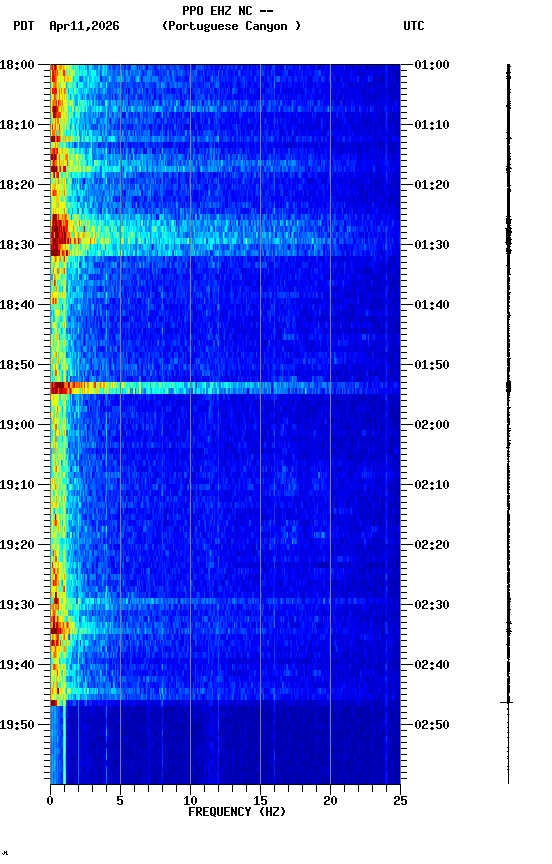Click the seismogram trace spike near 01:54 UTC

coord(508,387)
